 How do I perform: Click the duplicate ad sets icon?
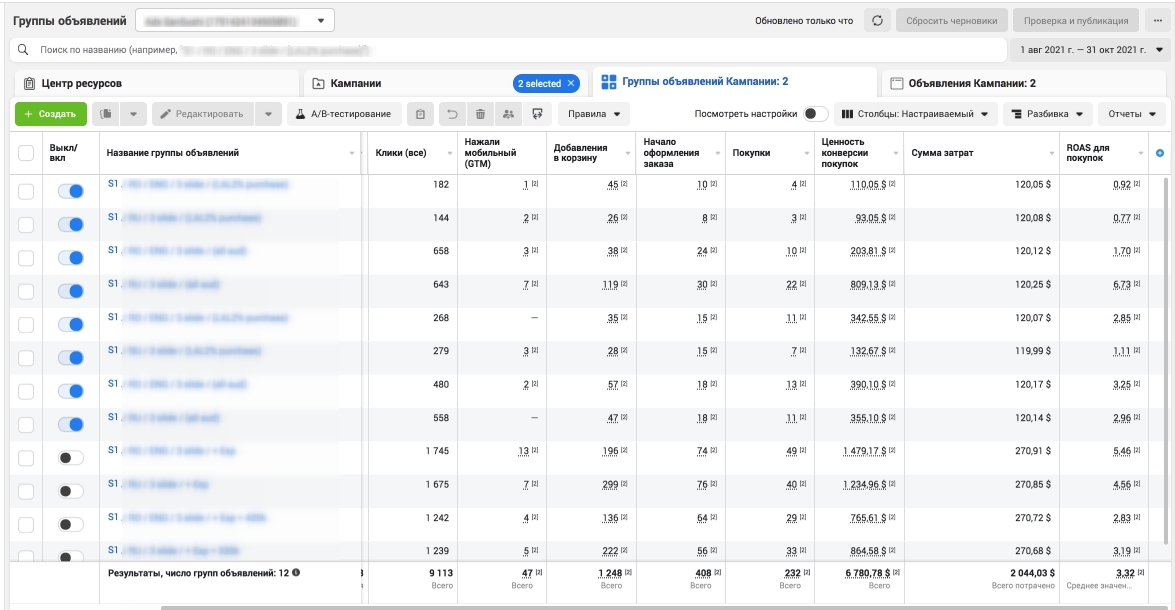pyautogui.click(x=106, y=114)
